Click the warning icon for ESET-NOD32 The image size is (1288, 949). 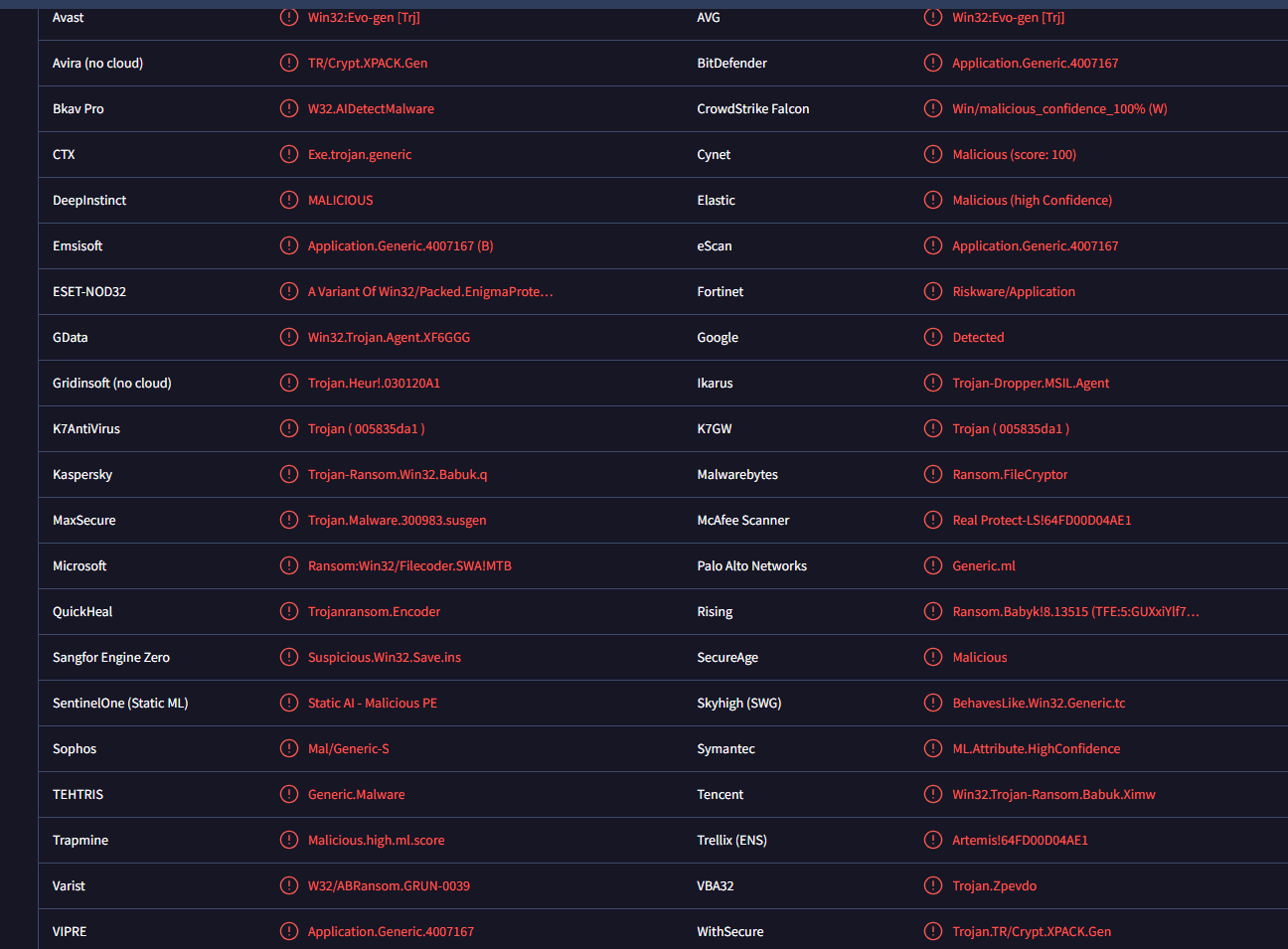click(x=289, y=291)
